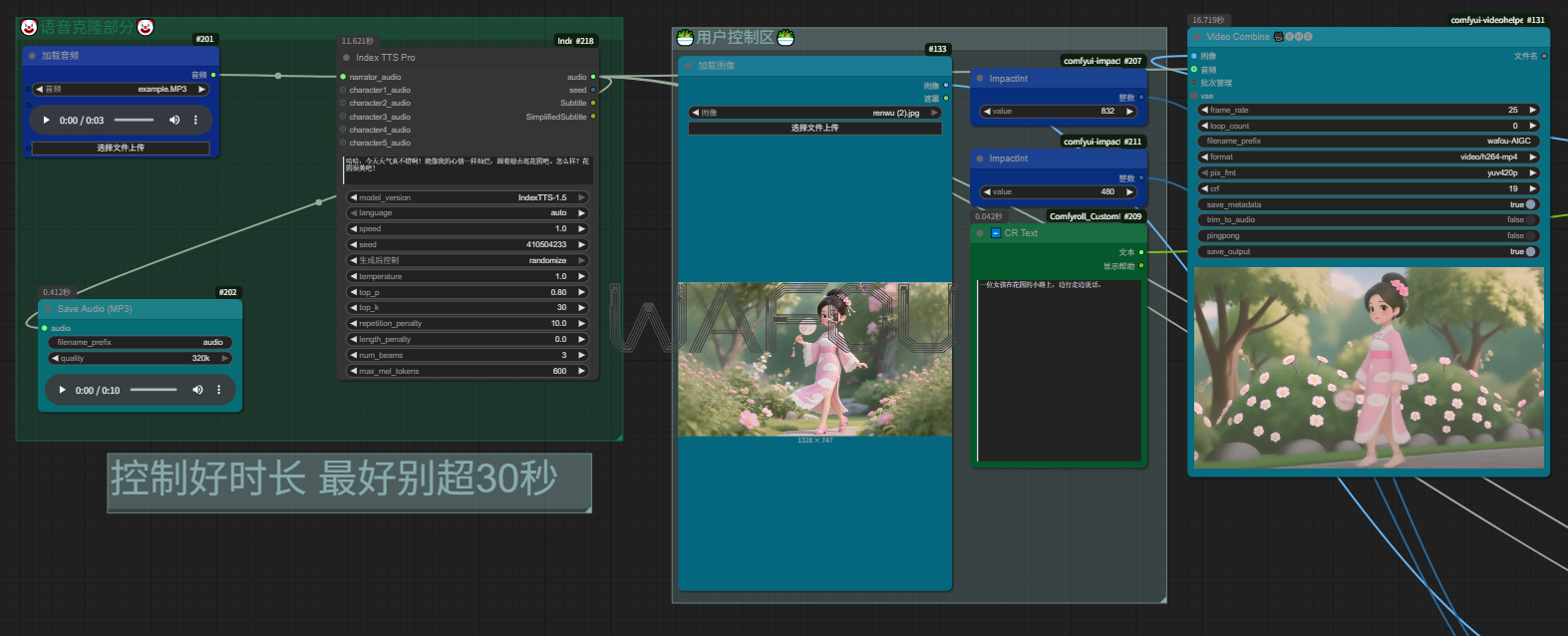Collapse the CR Text node
Image resolution: width=1568 pixels, height=636 pixels.
(x=981, y=233)
